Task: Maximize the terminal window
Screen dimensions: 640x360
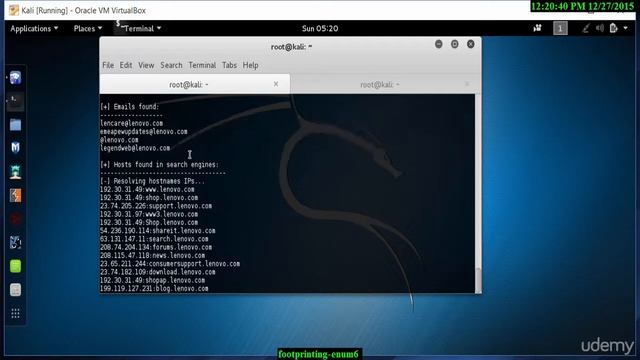Action: click(x=455, y=44)
